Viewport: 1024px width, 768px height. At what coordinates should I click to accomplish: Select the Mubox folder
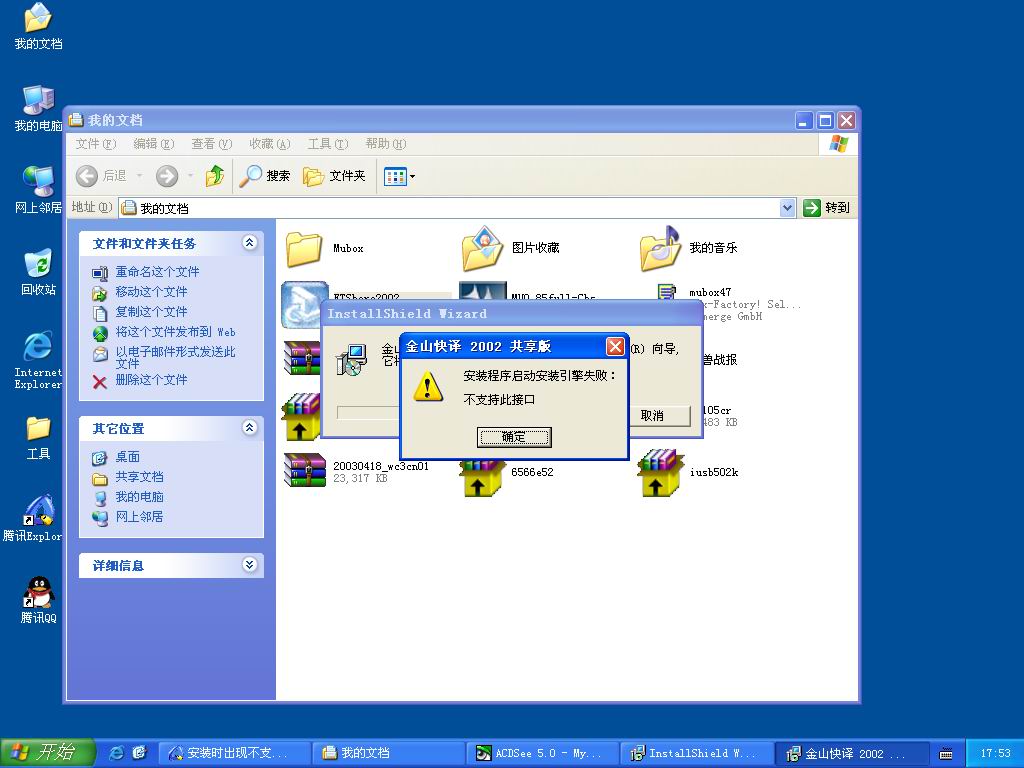tap(325, 248)
